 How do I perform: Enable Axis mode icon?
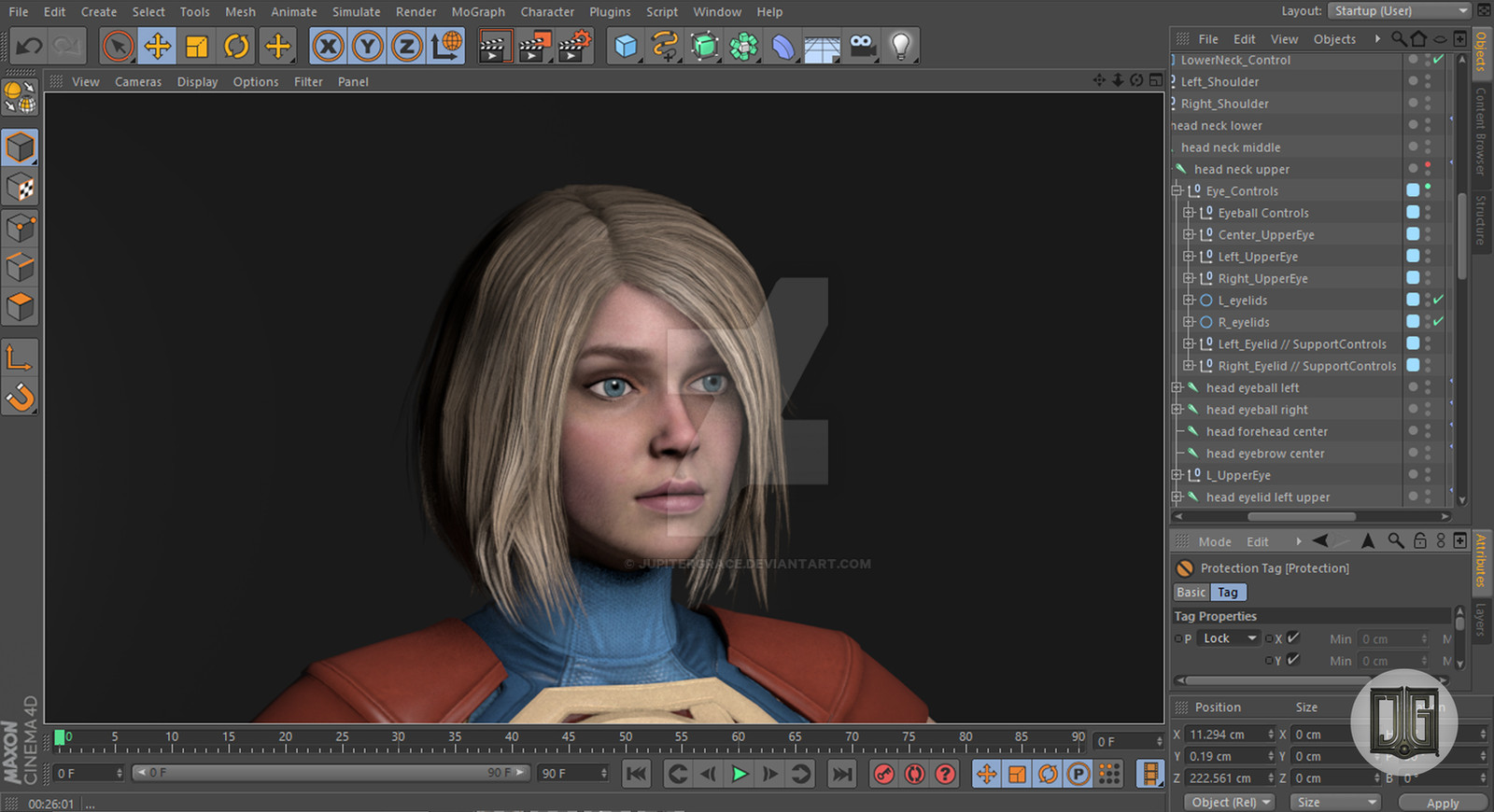(x=21, y=357)
